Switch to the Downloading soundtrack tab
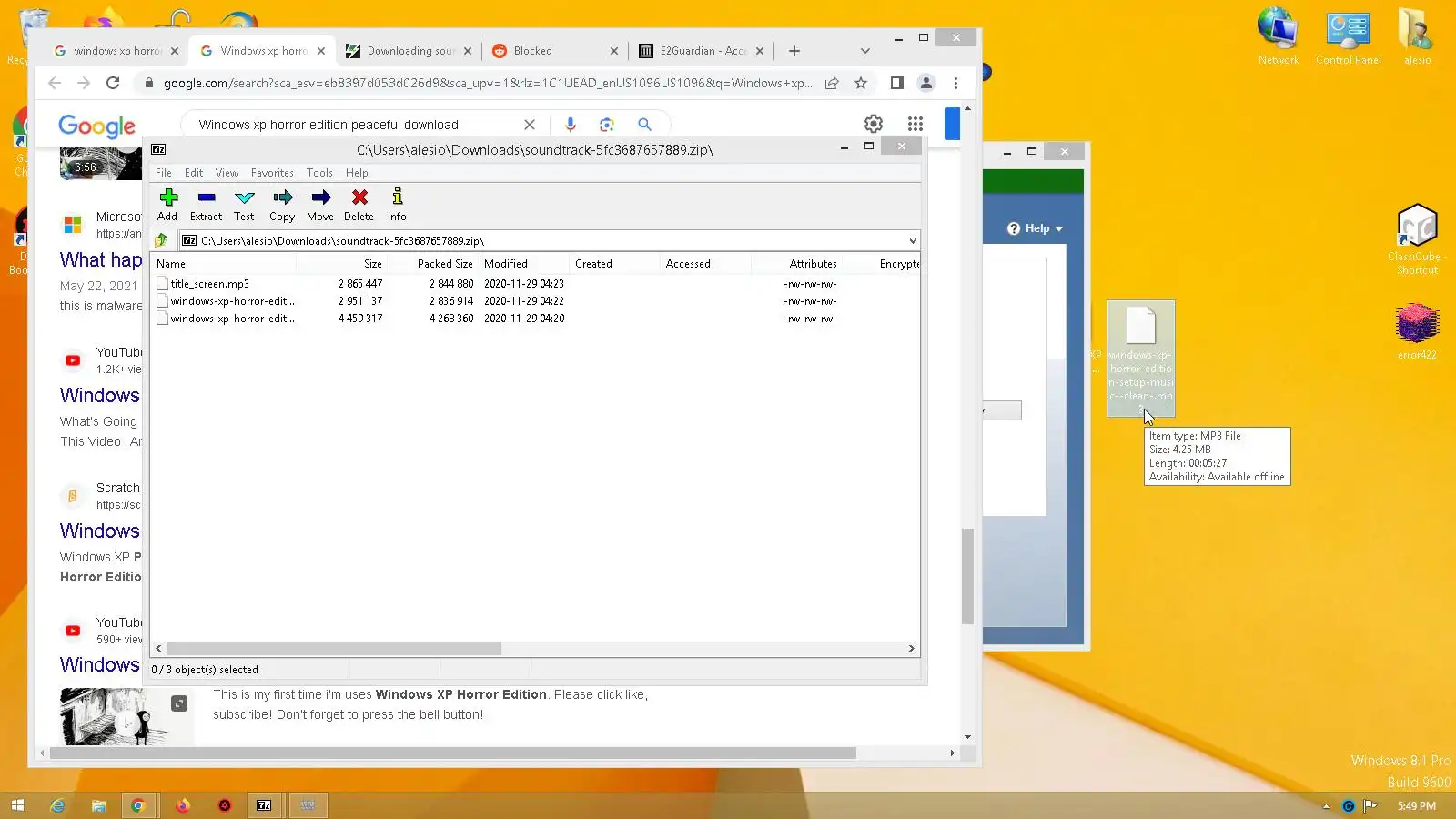 (x=409, y=51)
